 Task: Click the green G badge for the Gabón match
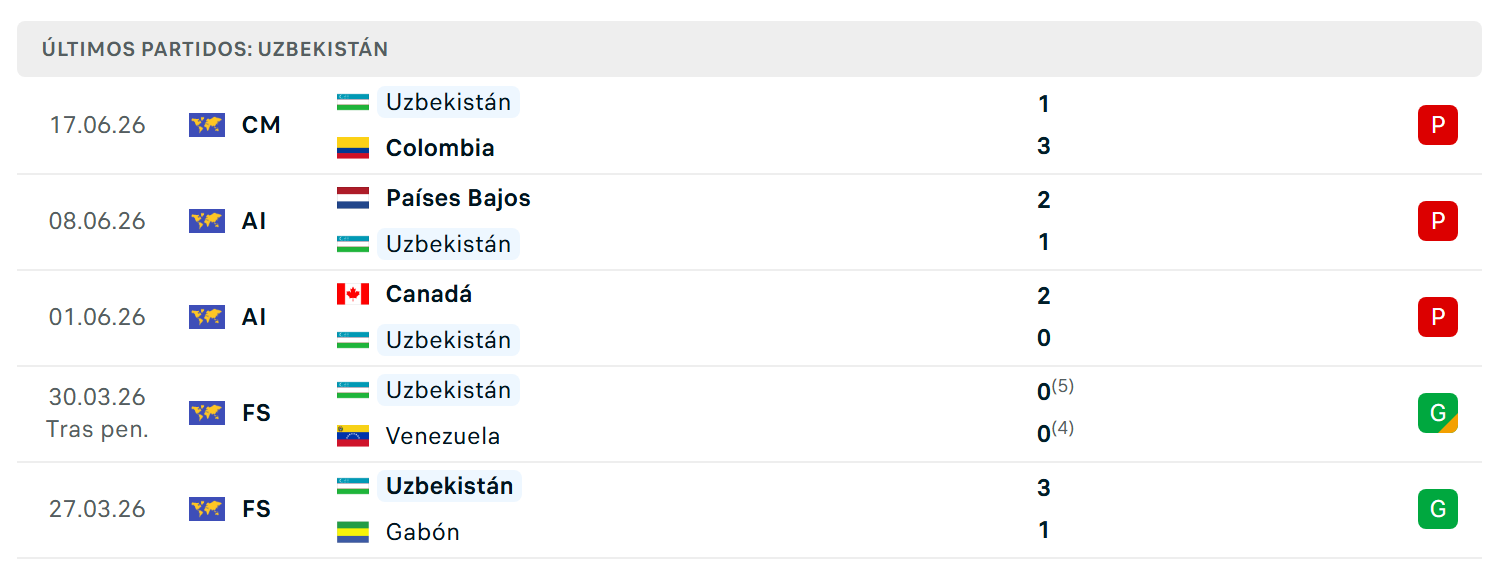tap(1438, 509)
